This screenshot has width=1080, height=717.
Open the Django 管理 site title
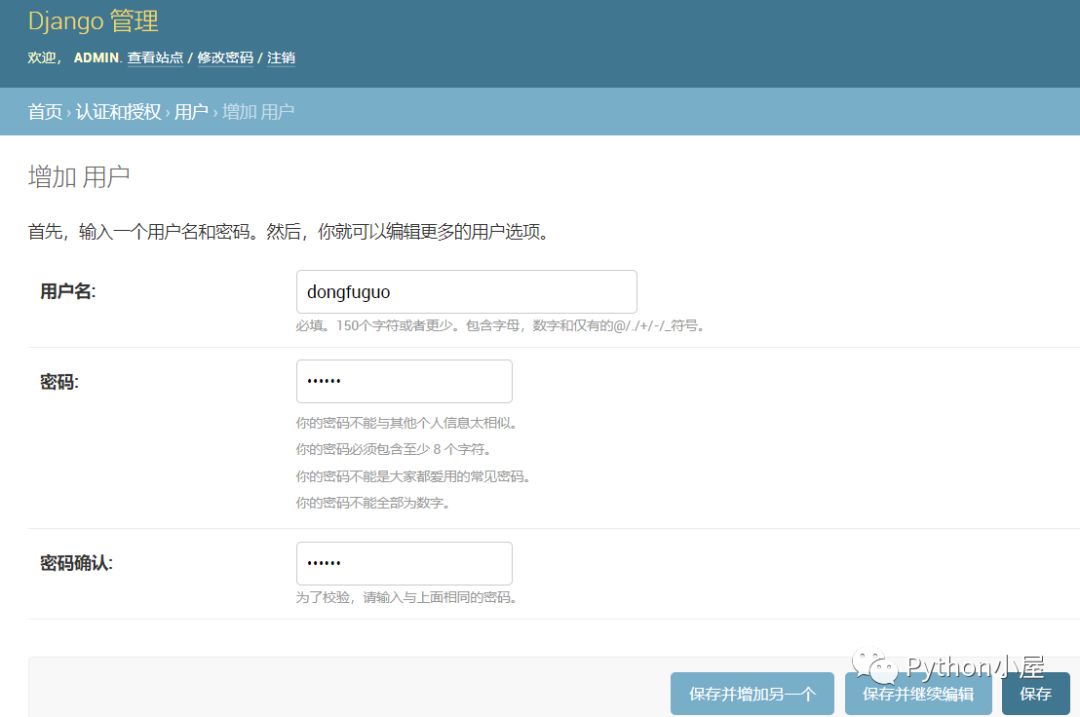tap(93, 21)
